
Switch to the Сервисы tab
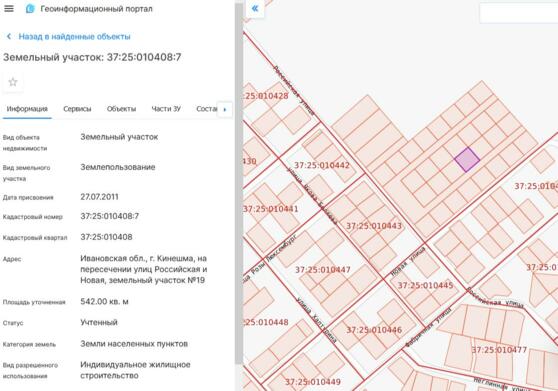pos(77,109)
